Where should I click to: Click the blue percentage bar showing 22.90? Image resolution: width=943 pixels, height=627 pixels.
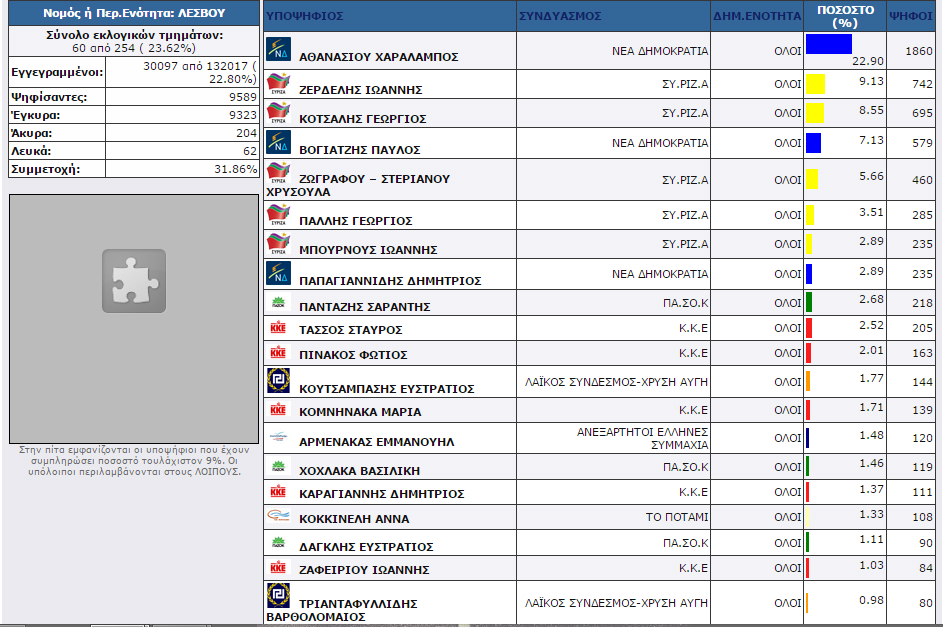(828, 44)
